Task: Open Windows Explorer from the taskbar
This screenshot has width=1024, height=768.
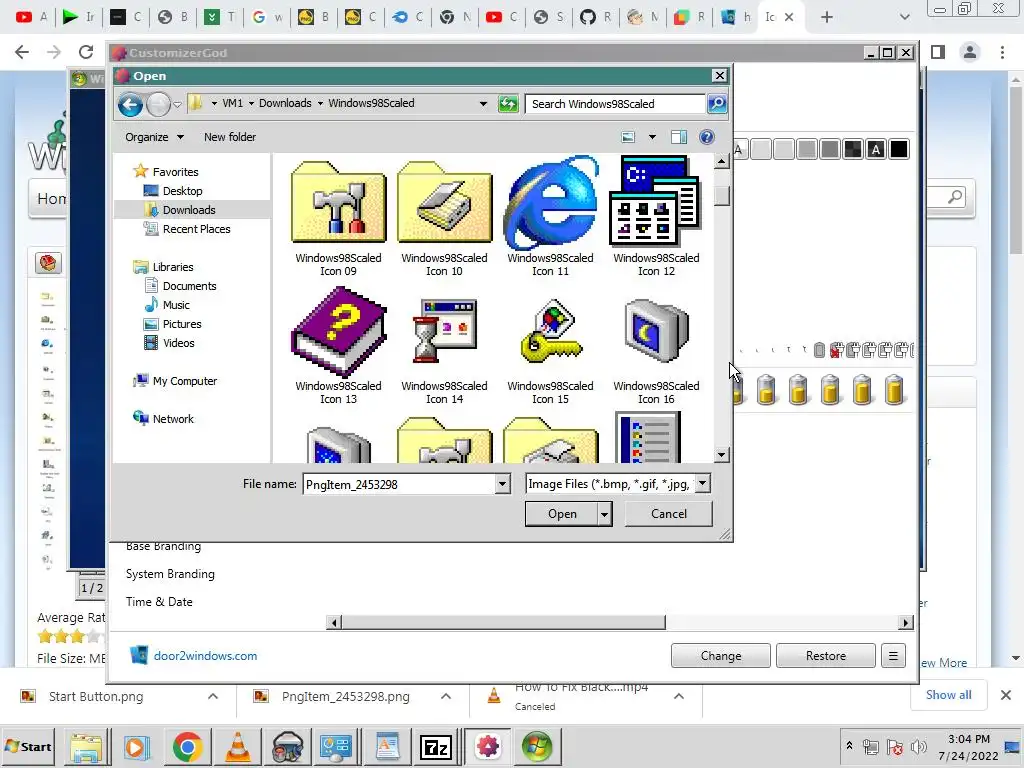Action: click(86, 746)
